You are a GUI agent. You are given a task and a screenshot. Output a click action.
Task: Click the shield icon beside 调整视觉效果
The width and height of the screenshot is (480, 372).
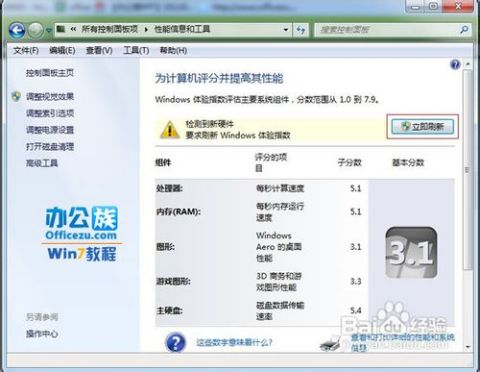pyautogui.click(x=16, y=97)
